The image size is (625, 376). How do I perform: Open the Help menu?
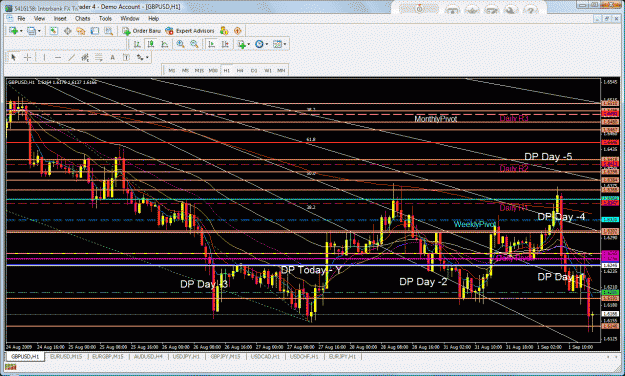(x=153, y=18)
